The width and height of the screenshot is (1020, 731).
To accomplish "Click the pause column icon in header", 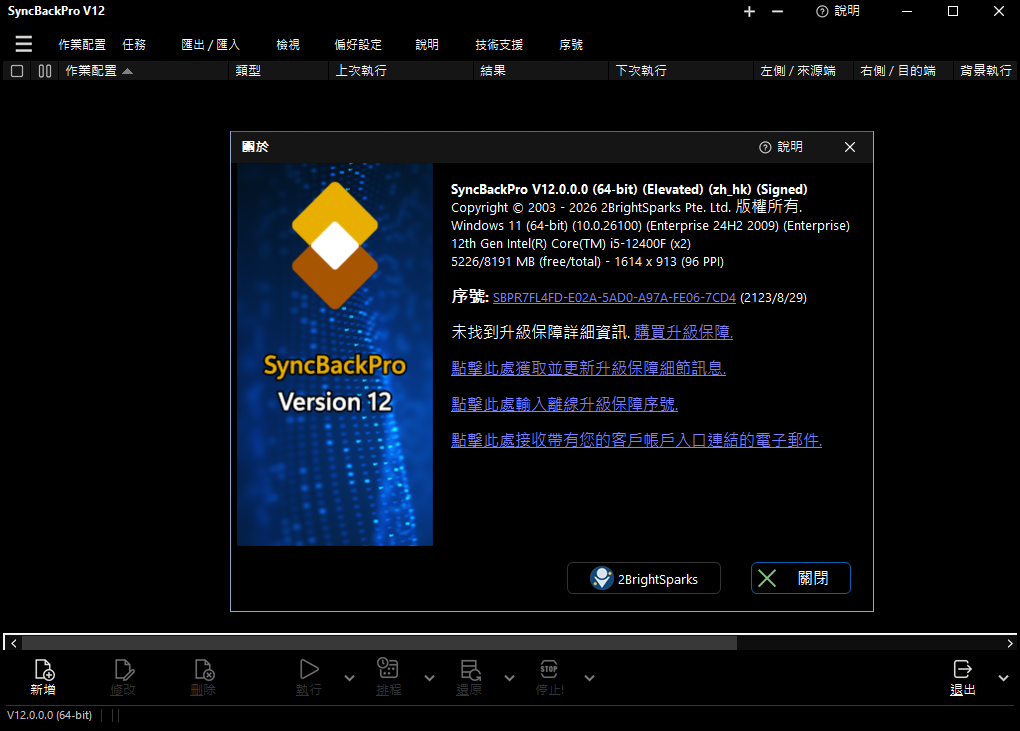I will tap(45, 71).
